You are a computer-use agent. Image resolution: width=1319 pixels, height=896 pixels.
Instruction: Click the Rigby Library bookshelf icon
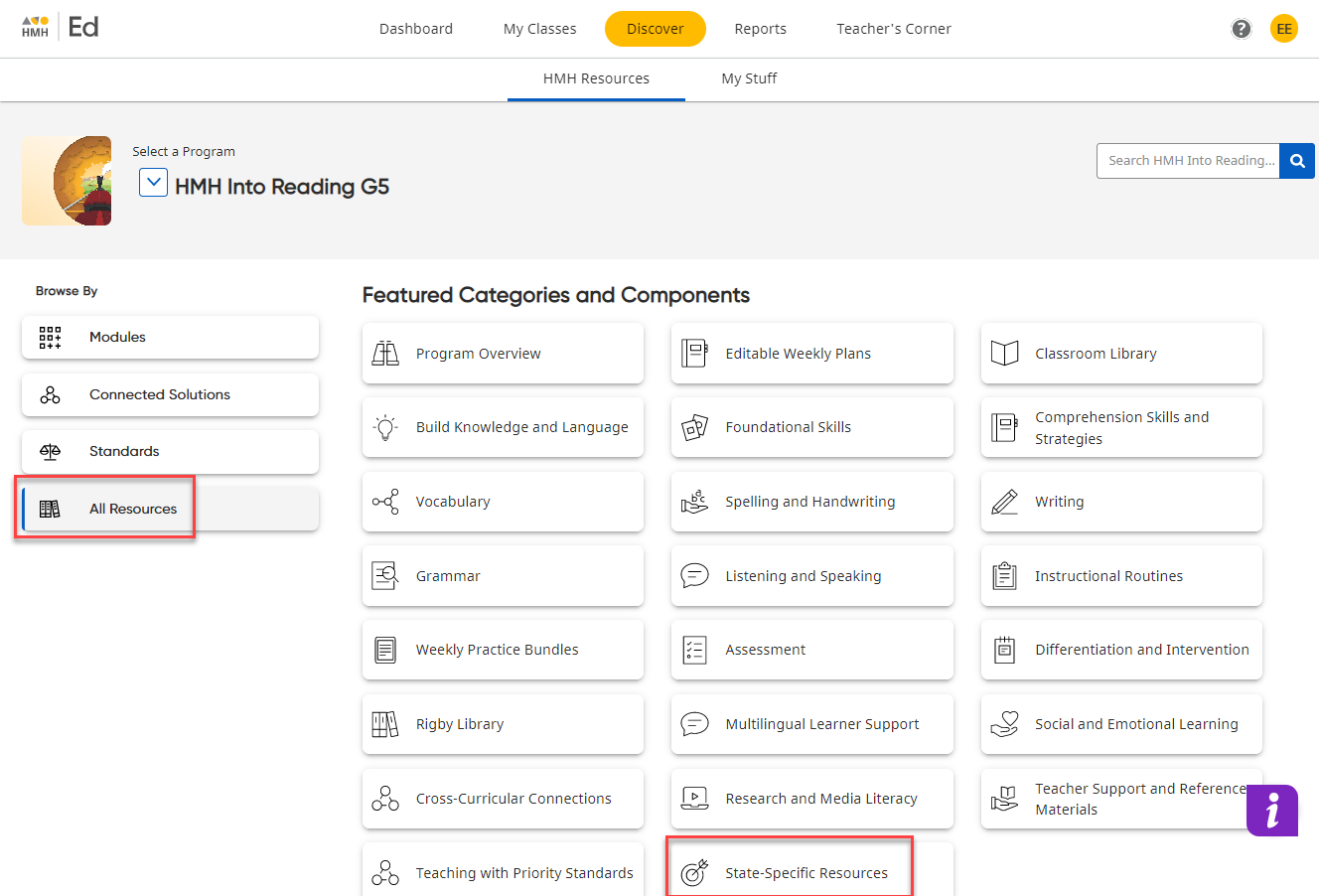coord(385,724)
